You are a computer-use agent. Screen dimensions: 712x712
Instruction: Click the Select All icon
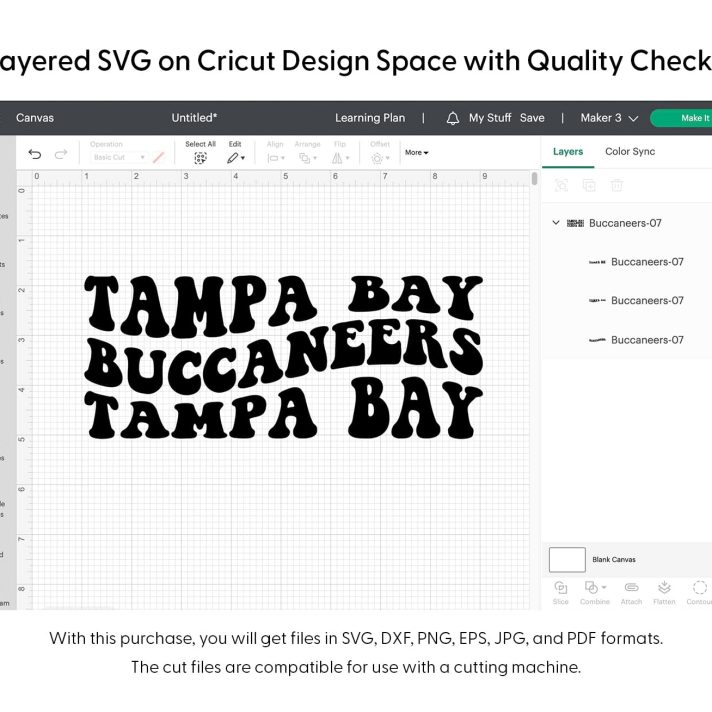pyautogui.click(x=200, y=158)
